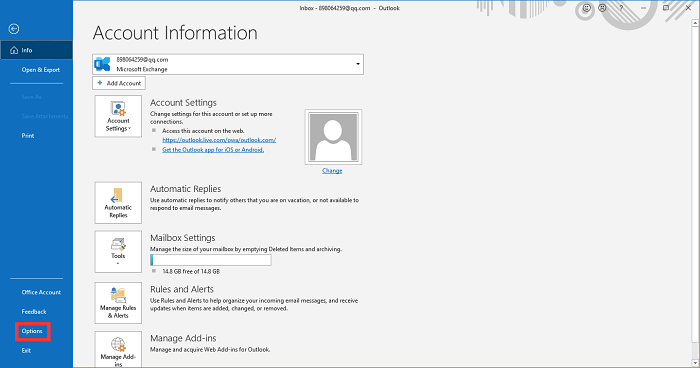
Task: Click the Account Settings heading text
Action: 183,103
